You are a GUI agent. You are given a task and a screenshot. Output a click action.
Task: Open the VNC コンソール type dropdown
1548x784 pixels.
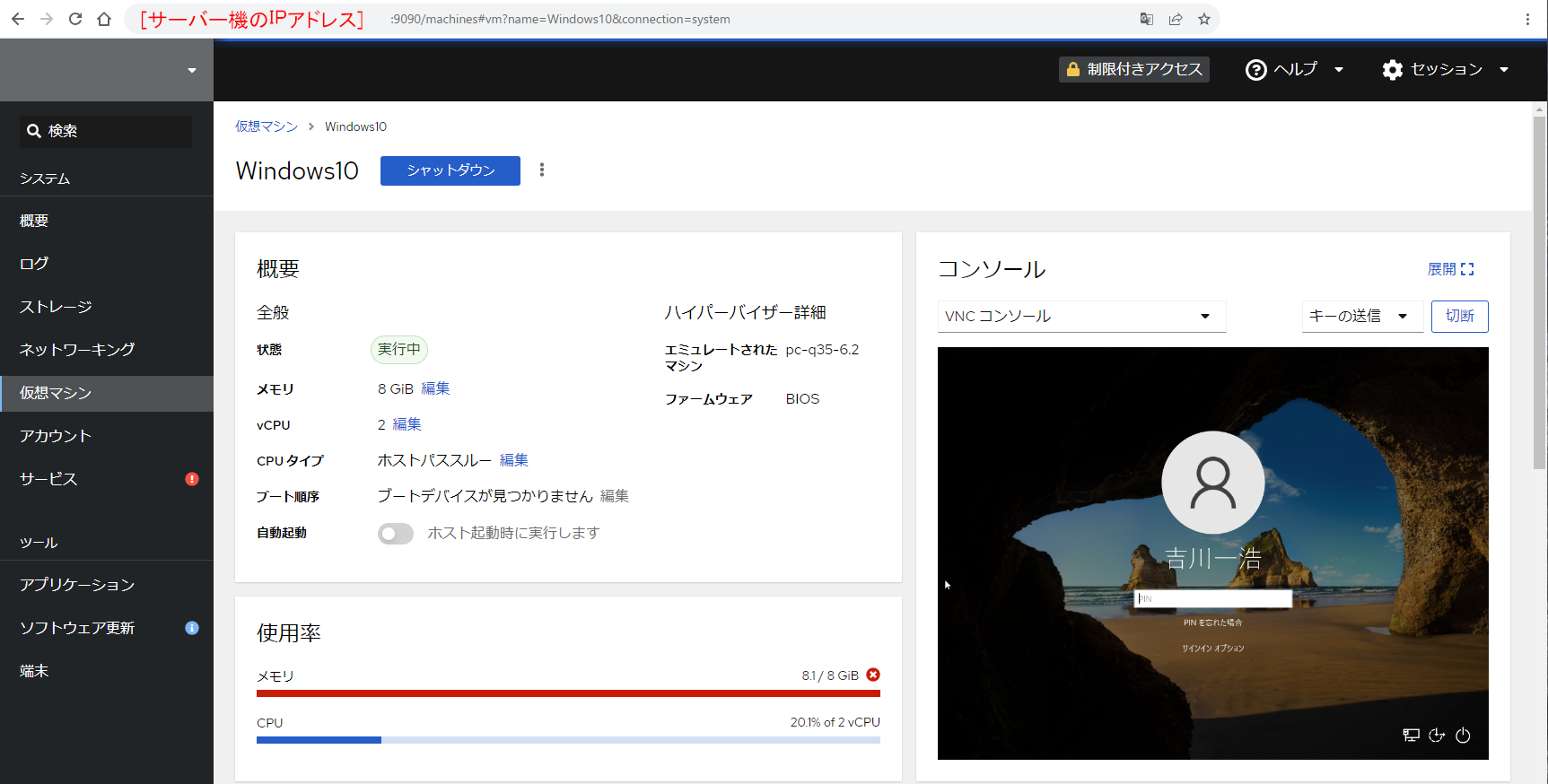tap(1081, 316)
